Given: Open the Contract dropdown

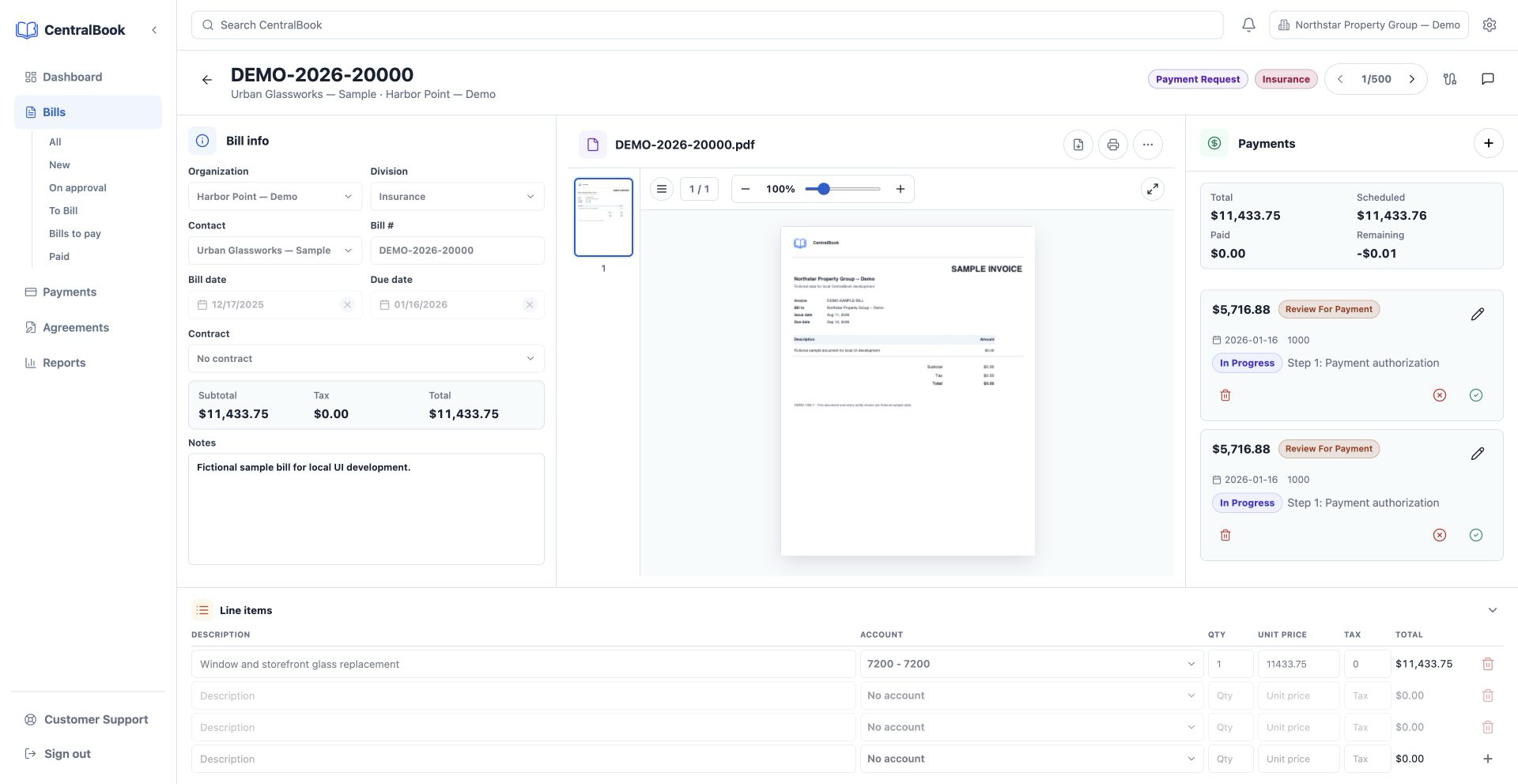Looking at the screenshot, I should click(x=366, y=359).
